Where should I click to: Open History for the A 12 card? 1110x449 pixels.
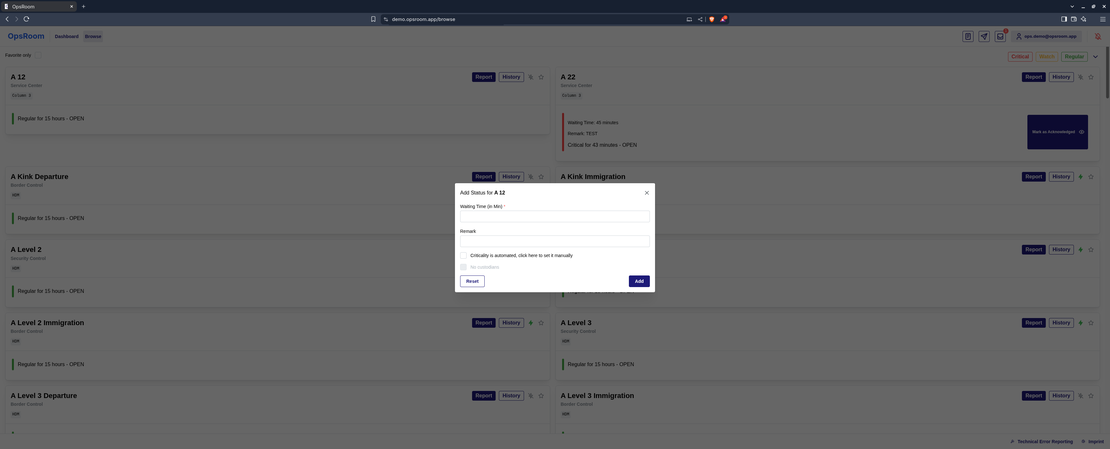(511, 77)
